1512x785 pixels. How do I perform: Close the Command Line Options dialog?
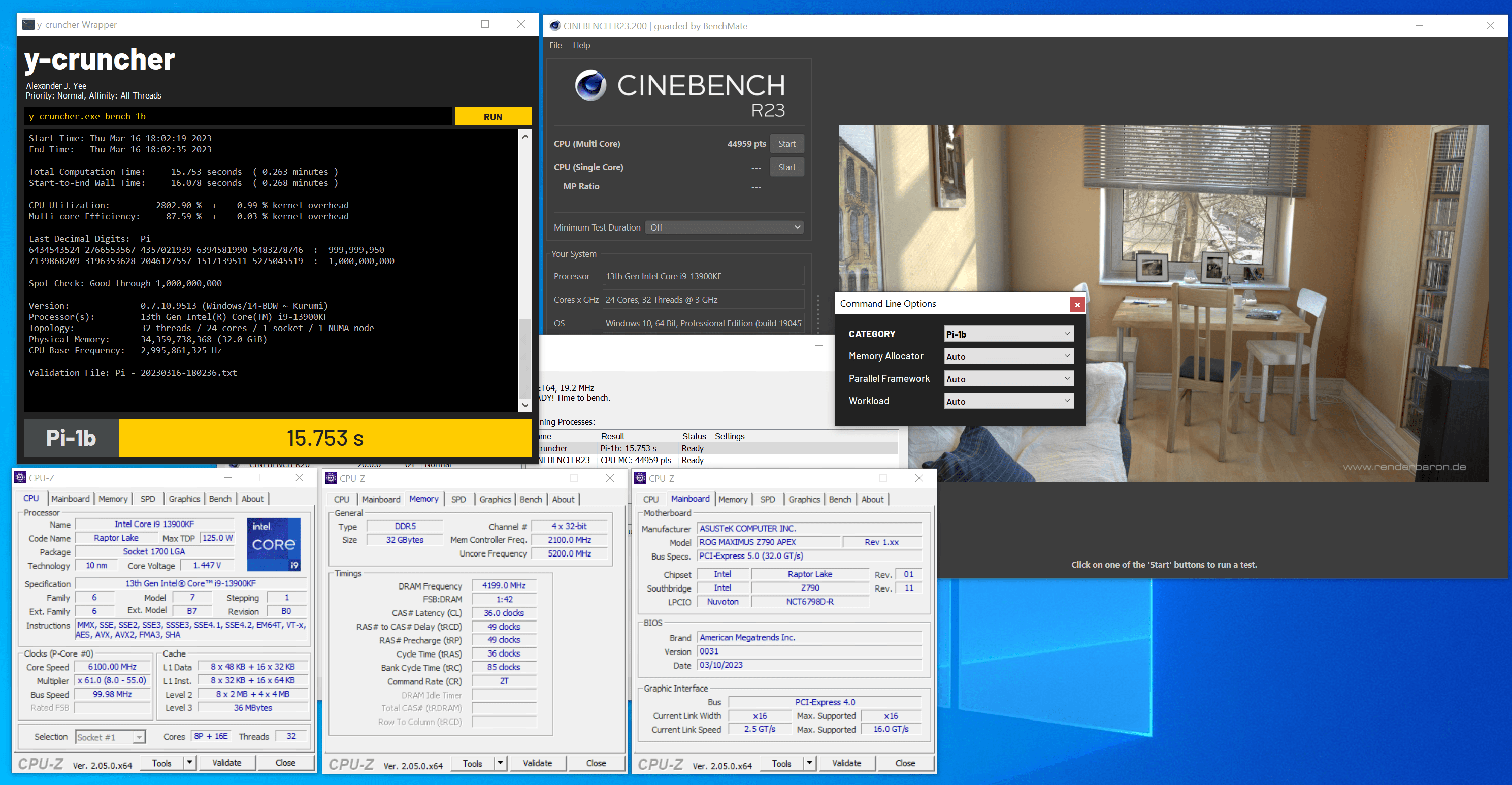pos(1077,304)
